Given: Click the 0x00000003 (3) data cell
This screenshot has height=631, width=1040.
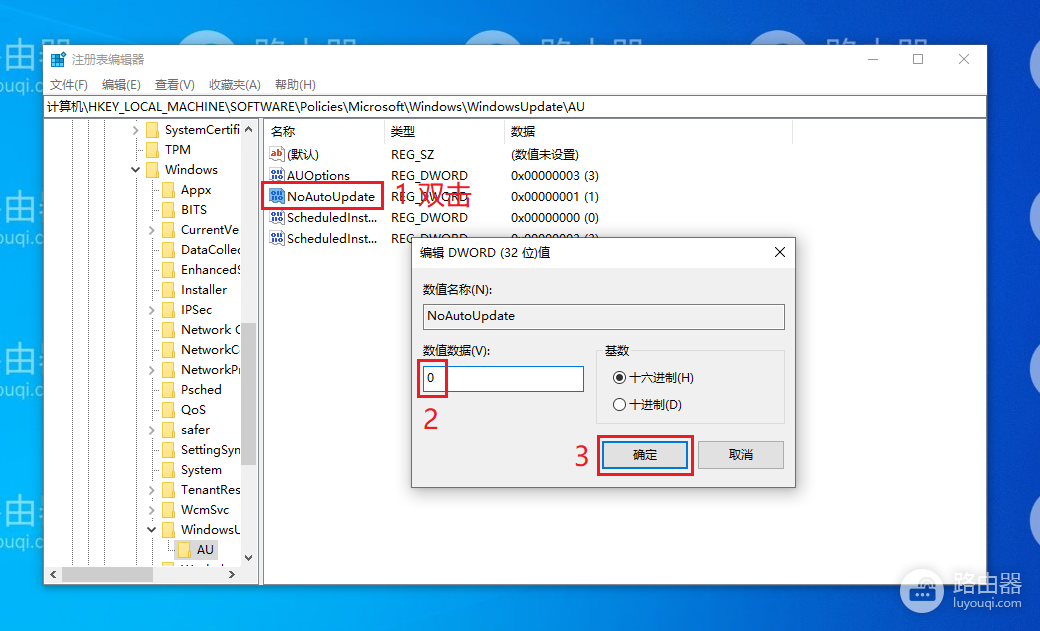Looking at the screenshot, I should [554, 175].
